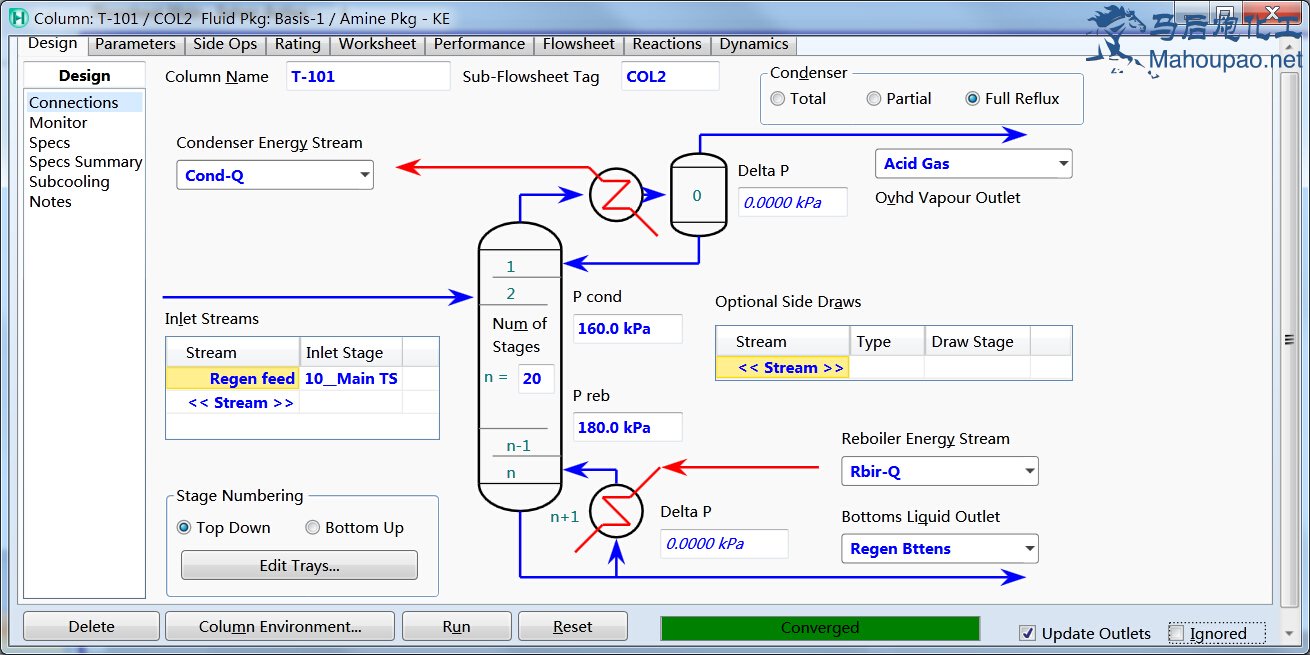Select the Partial condenser radio button
This screenshot has height=655, width=1310.
tap(874, 99)
